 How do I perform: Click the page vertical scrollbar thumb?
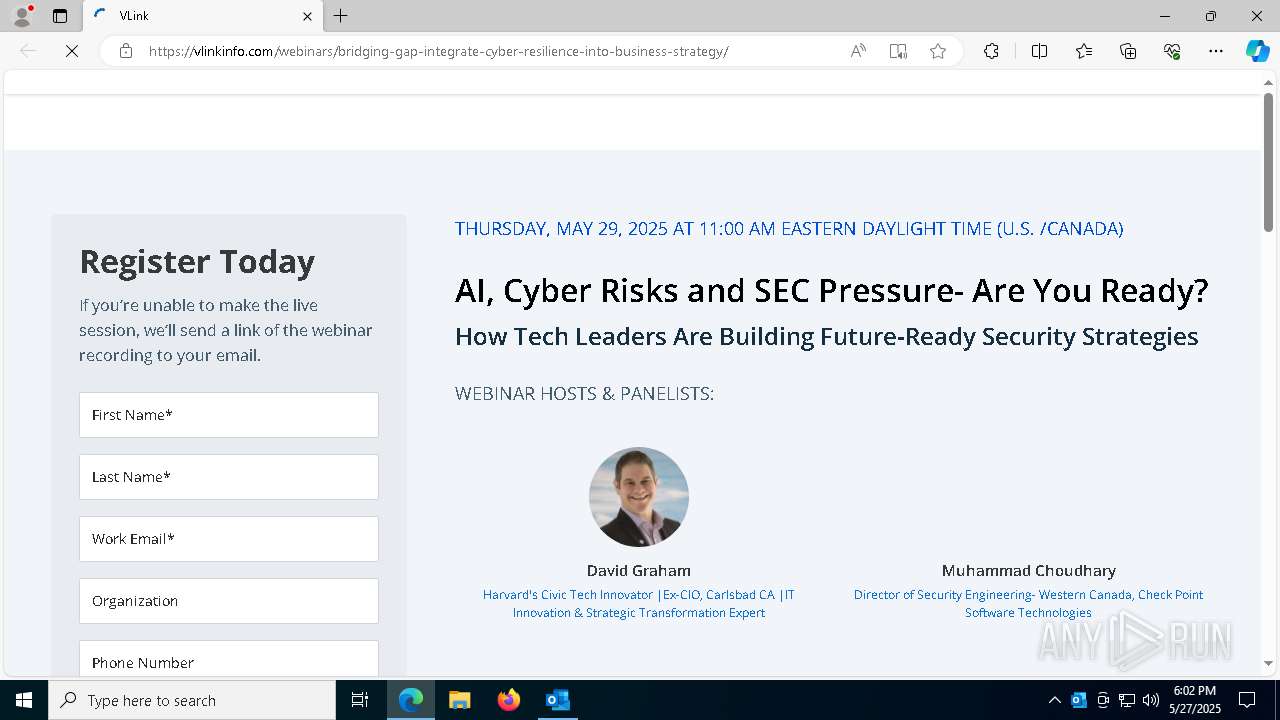1268,160
